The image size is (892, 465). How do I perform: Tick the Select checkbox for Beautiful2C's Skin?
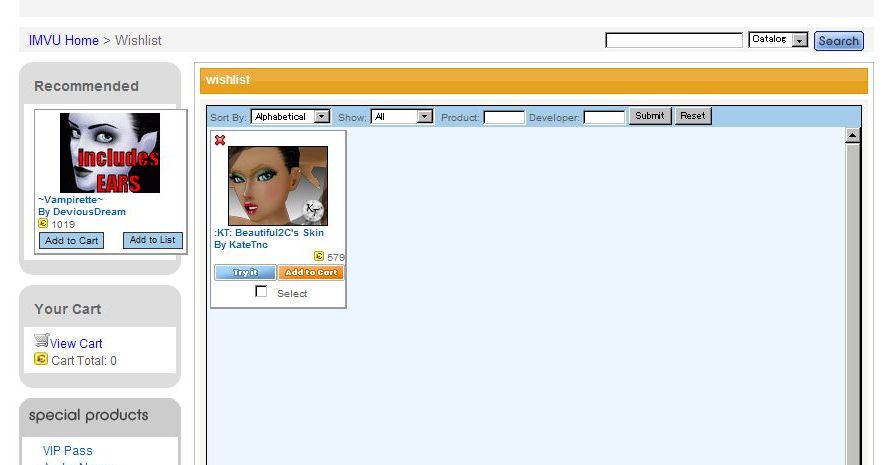click(261, 291)
